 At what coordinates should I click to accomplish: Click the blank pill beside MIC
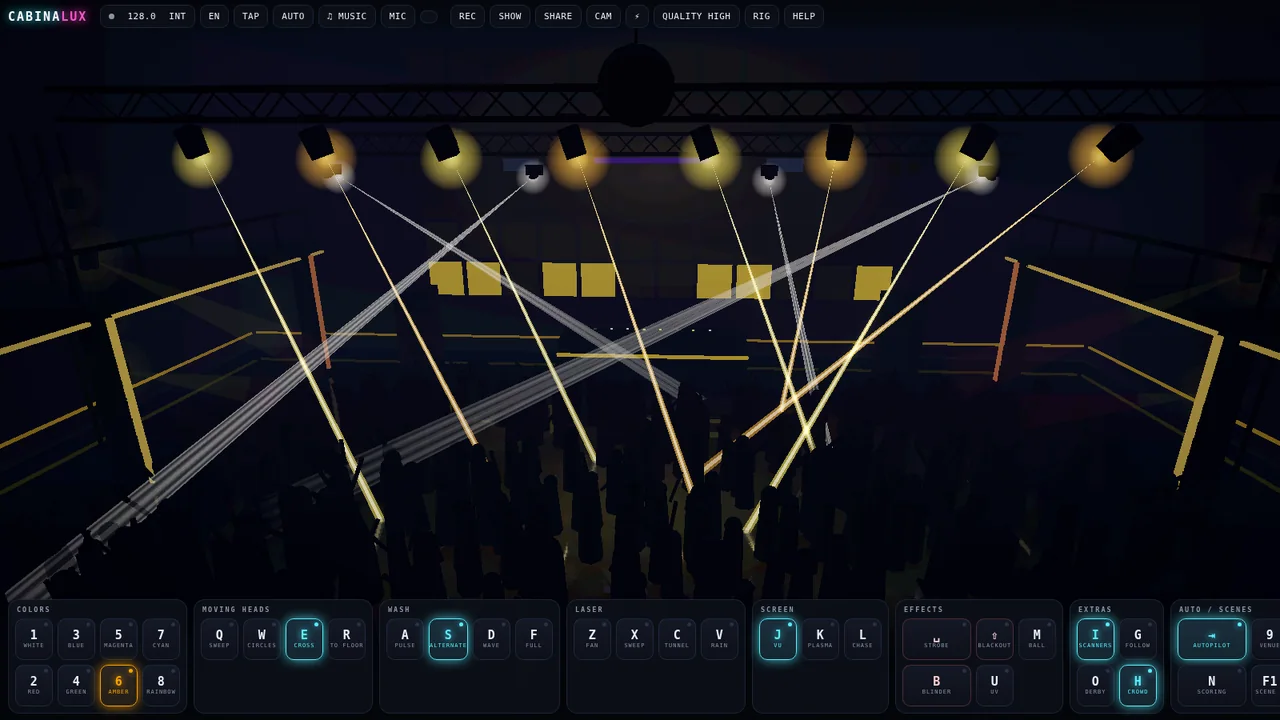click(x=429, y=16)
